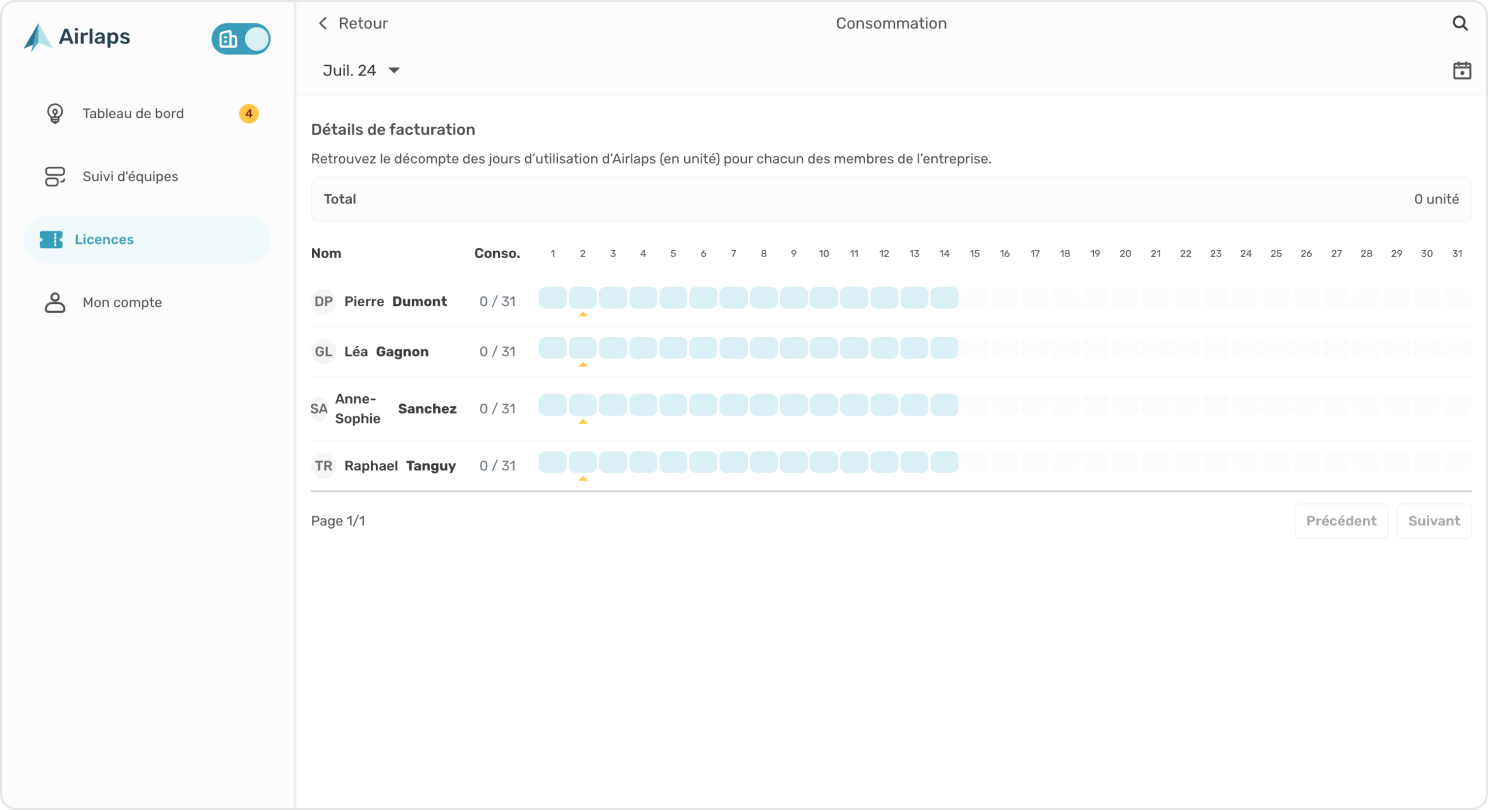
Task: Click the Nom column header
Action: coord(326,254)
